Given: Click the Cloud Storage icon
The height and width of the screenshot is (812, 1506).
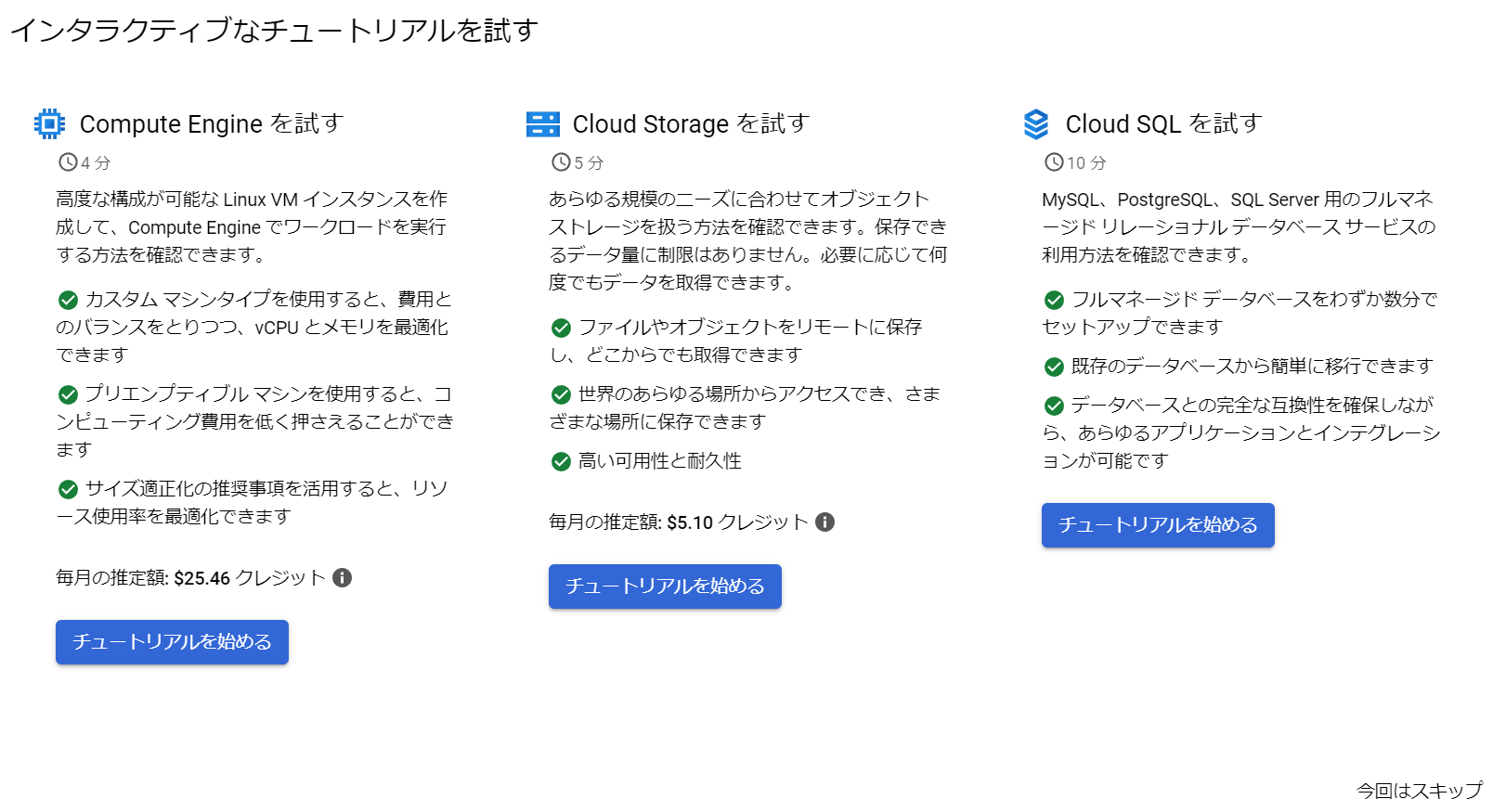Looking at the screenshot, I should click(x=542, y=123).
